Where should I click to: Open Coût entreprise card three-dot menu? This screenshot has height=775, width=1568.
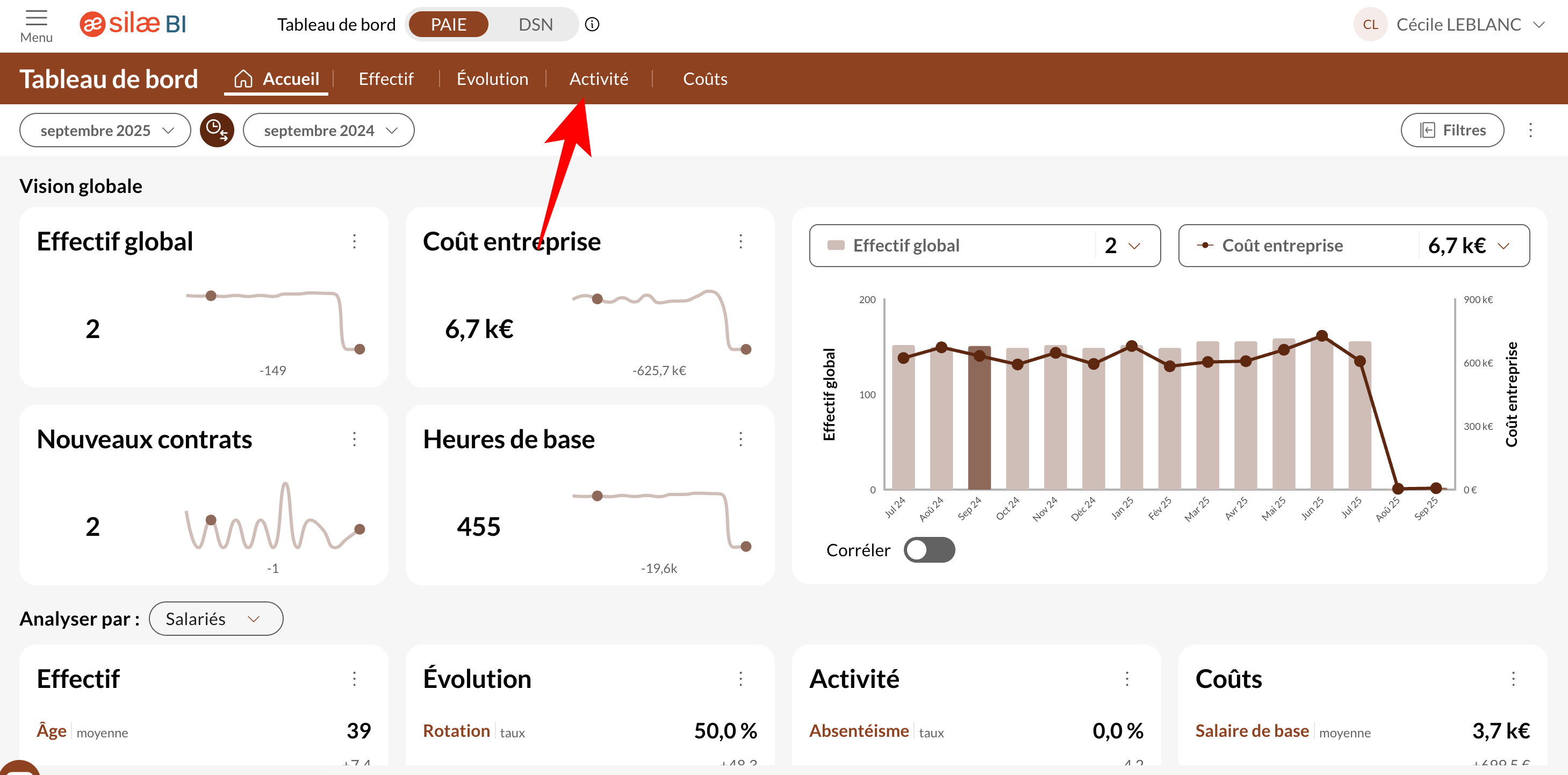click(740, 241)
